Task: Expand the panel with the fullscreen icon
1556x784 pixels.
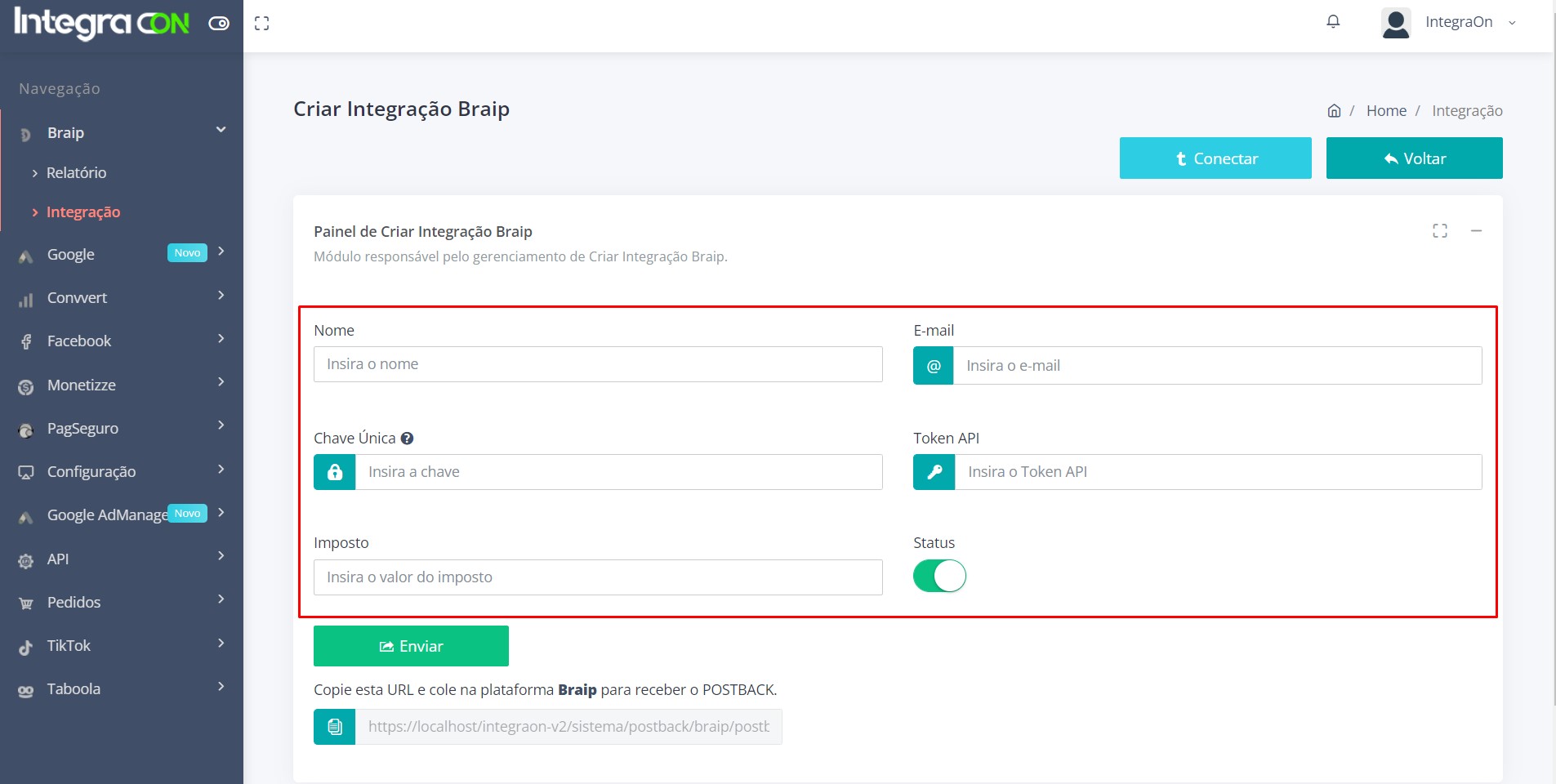Action: [x=1439, y=231]
